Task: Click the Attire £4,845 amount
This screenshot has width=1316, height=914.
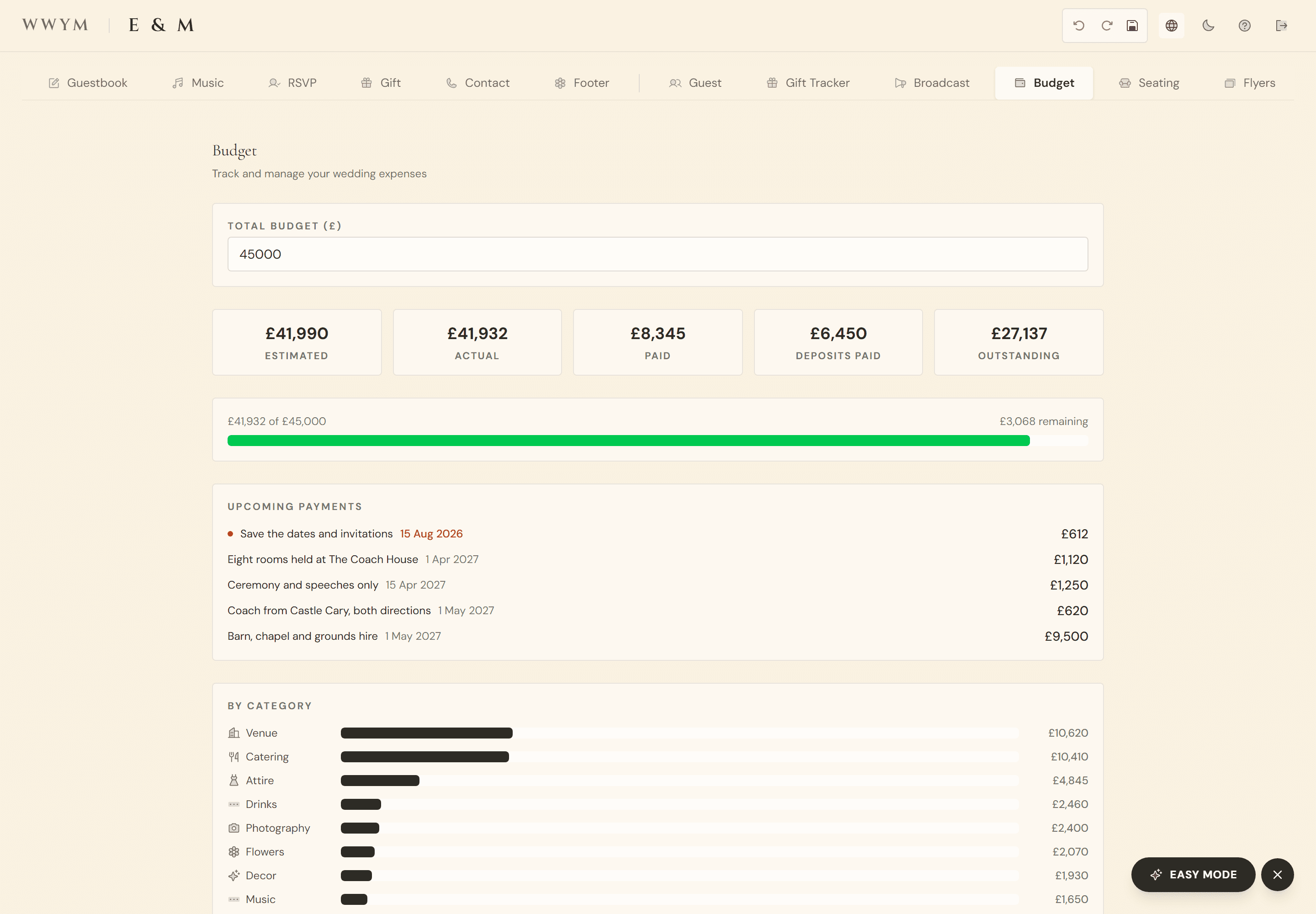Action: (1070, 781)
